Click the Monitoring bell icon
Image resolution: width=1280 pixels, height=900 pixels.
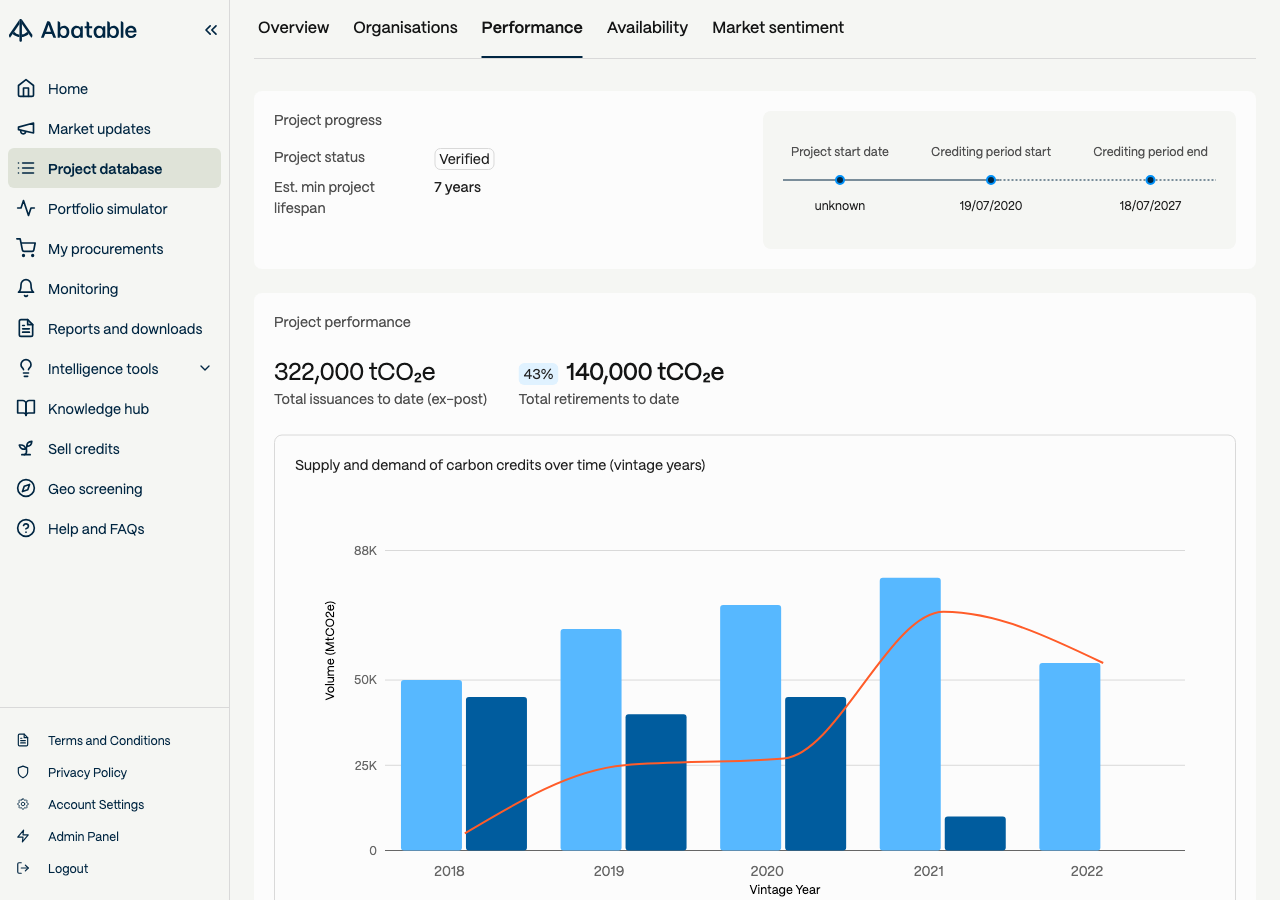[x=26, y=289]
